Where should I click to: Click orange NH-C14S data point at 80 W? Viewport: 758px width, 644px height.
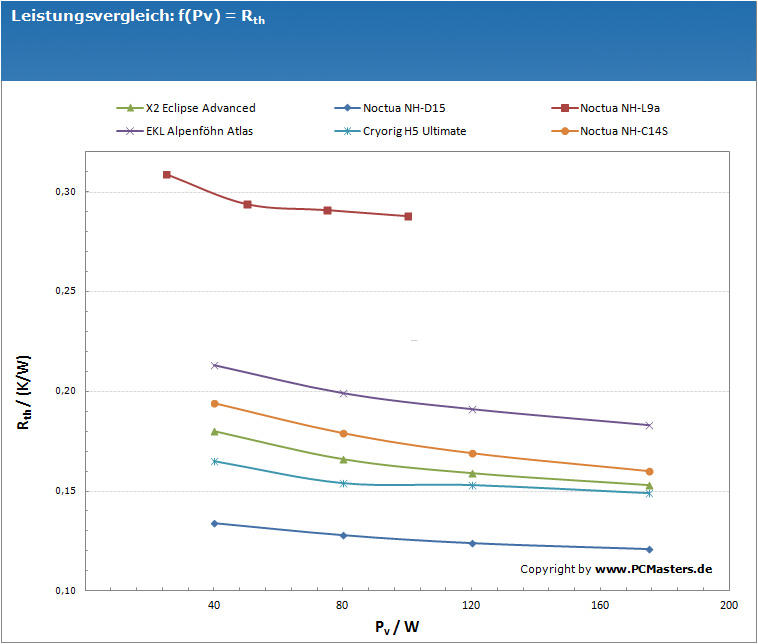[x=344, y=433]
